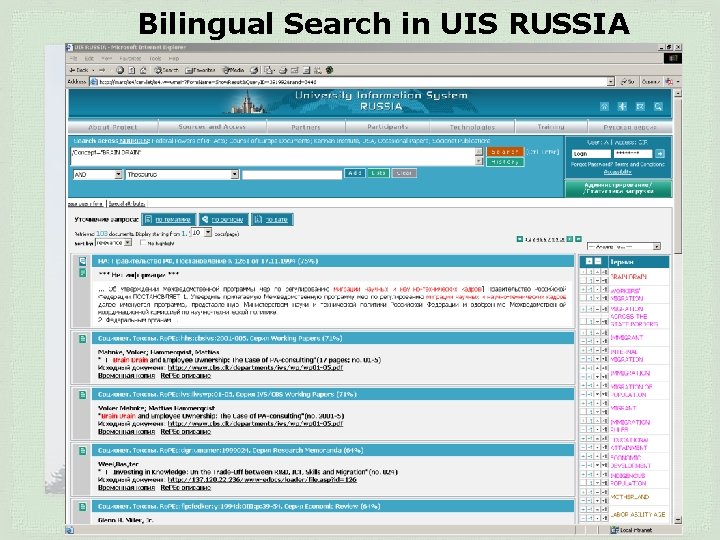Open the Technologies nav tab

click(x=472, y=127)
